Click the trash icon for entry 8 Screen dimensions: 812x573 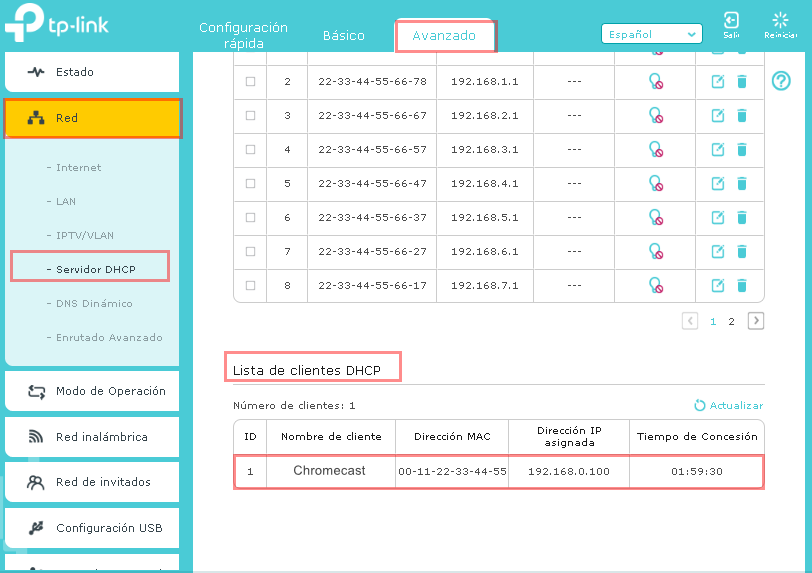(742, 286)
